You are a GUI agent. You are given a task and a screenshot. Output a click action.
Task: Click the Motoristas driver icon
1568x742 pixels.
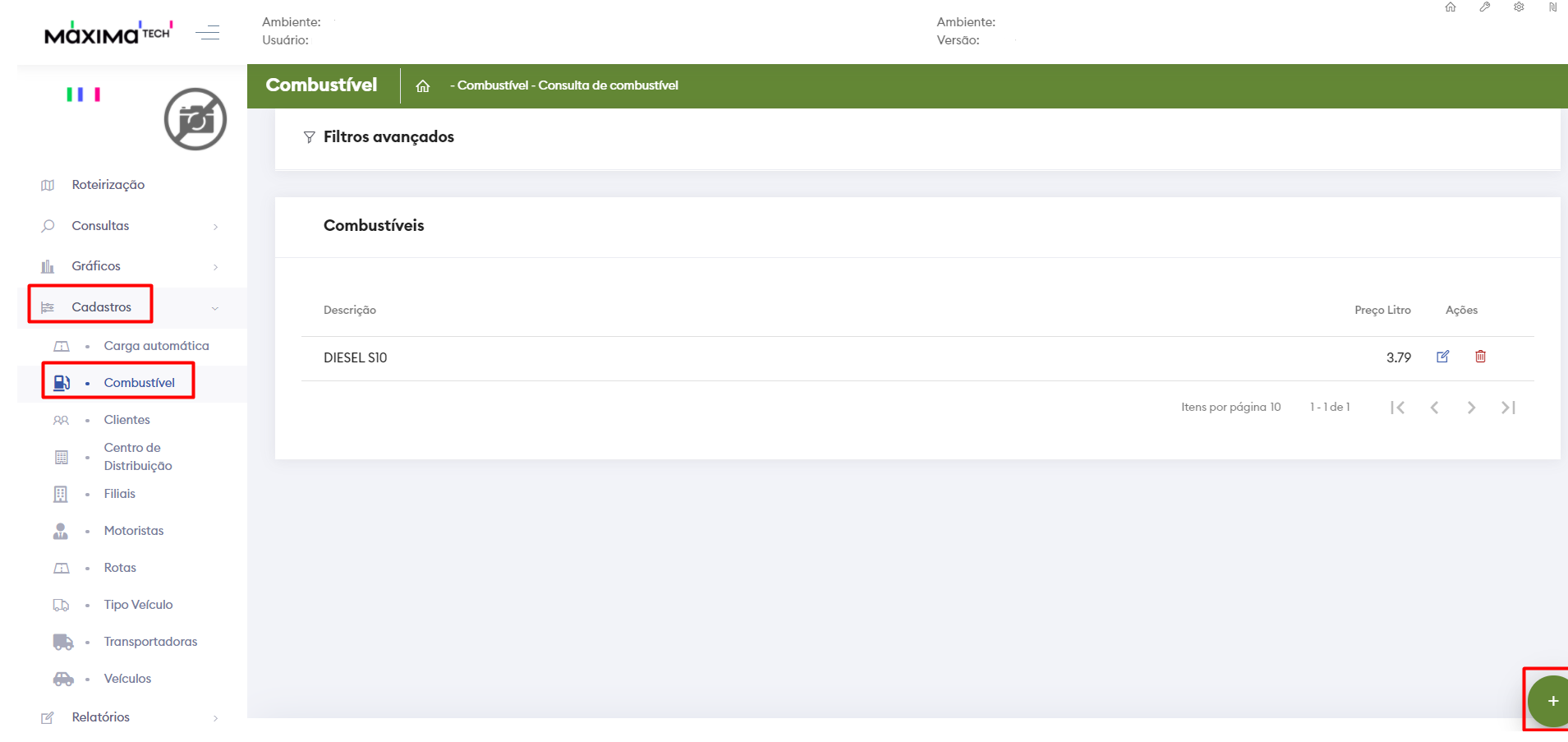[x=61, y=531]
